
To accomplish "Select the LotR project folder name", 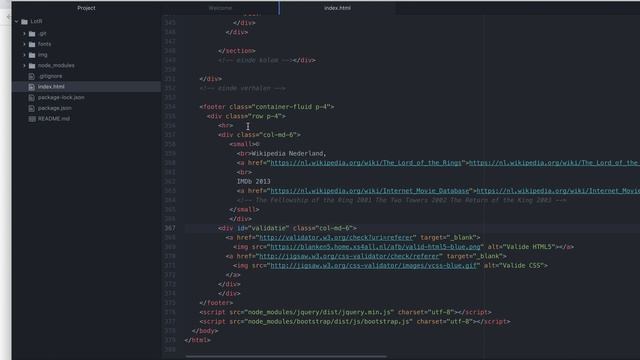I will point(36,21).
